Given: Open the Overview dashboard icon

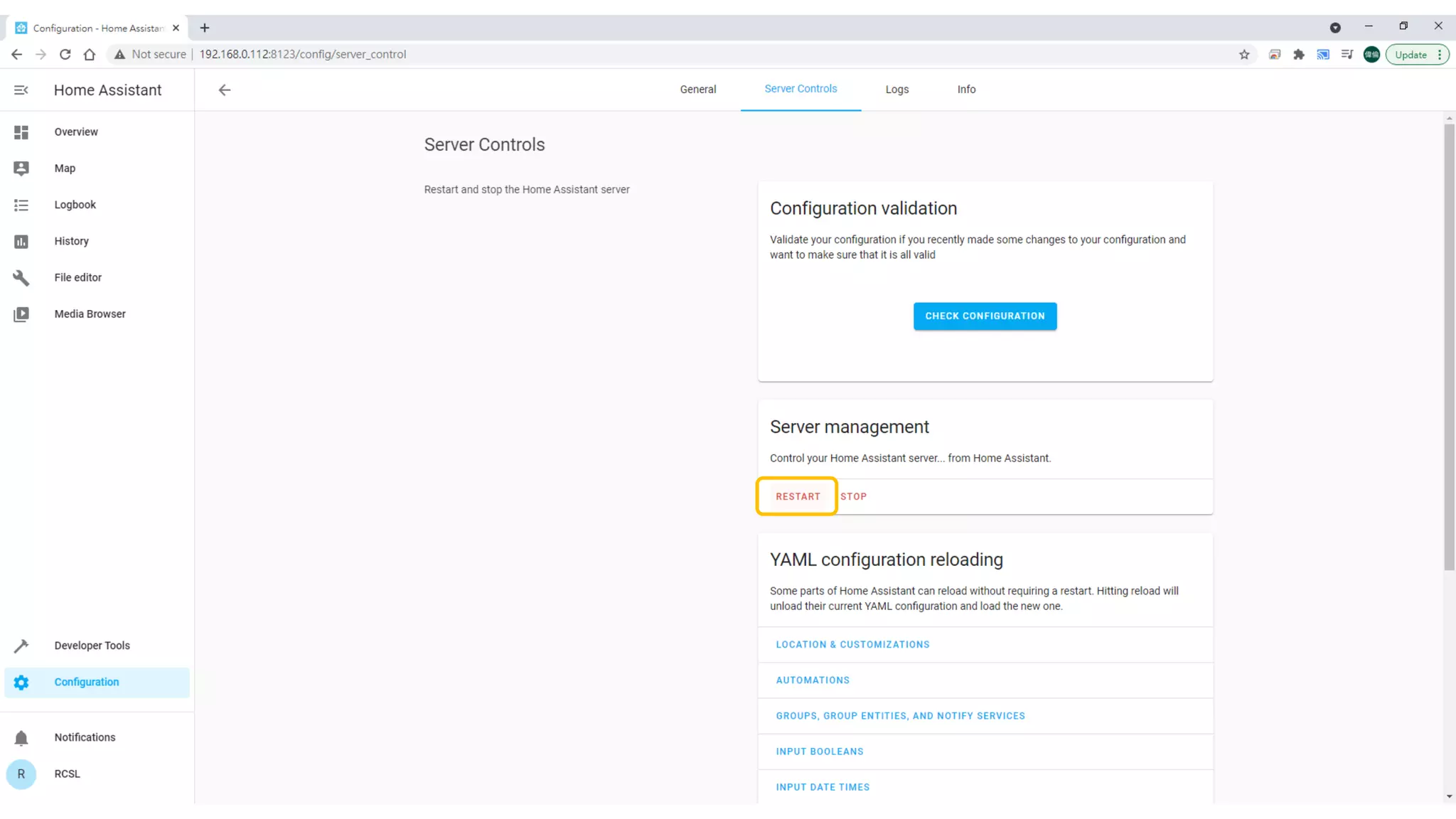Looking at the screenshot, I should pyautogui.click(x=21, y=132).
